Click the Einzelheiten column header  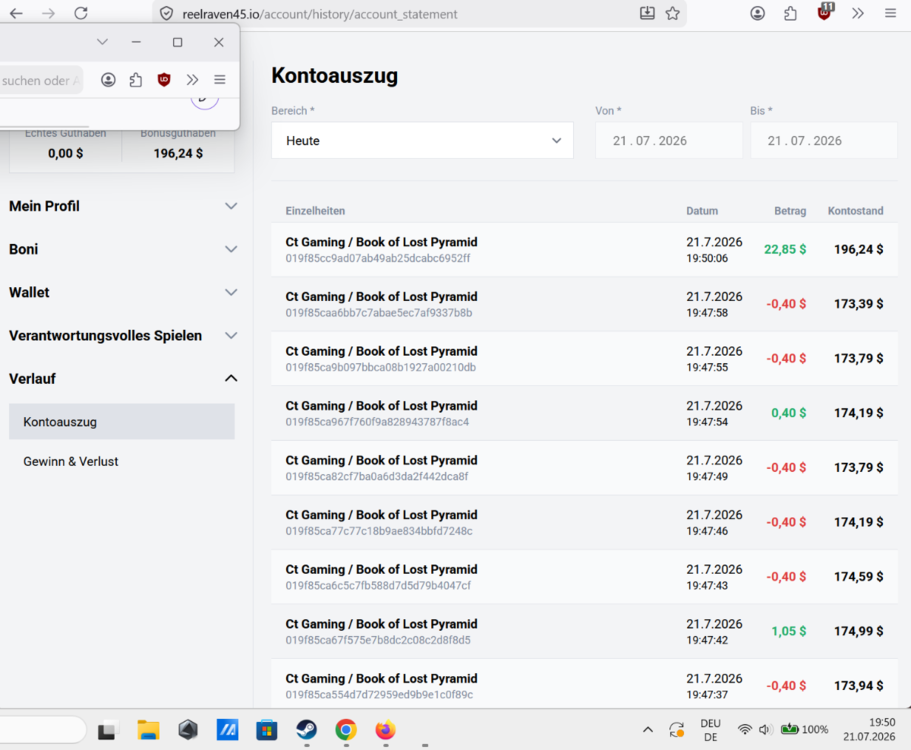(315, 211)
